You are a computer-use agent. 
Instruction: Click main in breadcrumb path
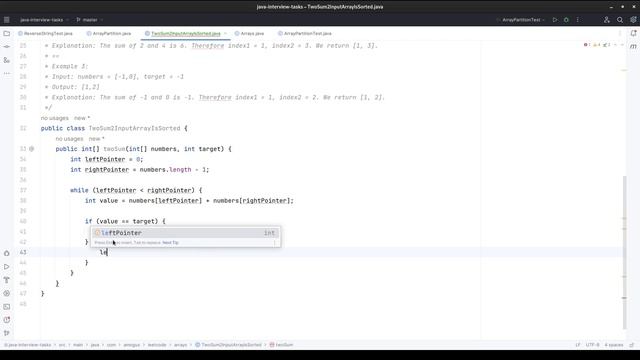[78, 345]
